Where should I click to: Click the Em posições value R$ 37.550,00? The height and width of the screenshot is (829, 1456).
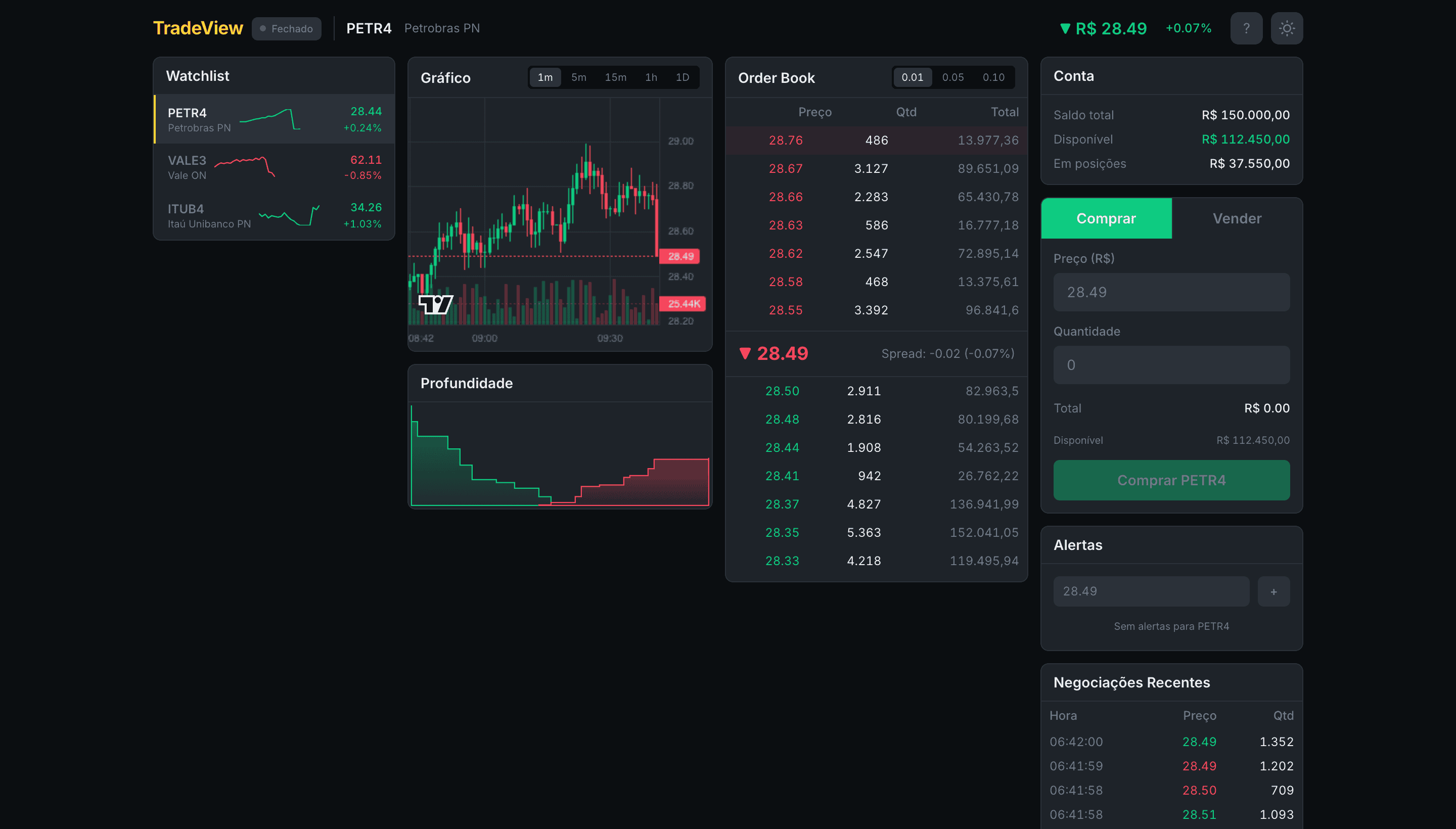1249,164
